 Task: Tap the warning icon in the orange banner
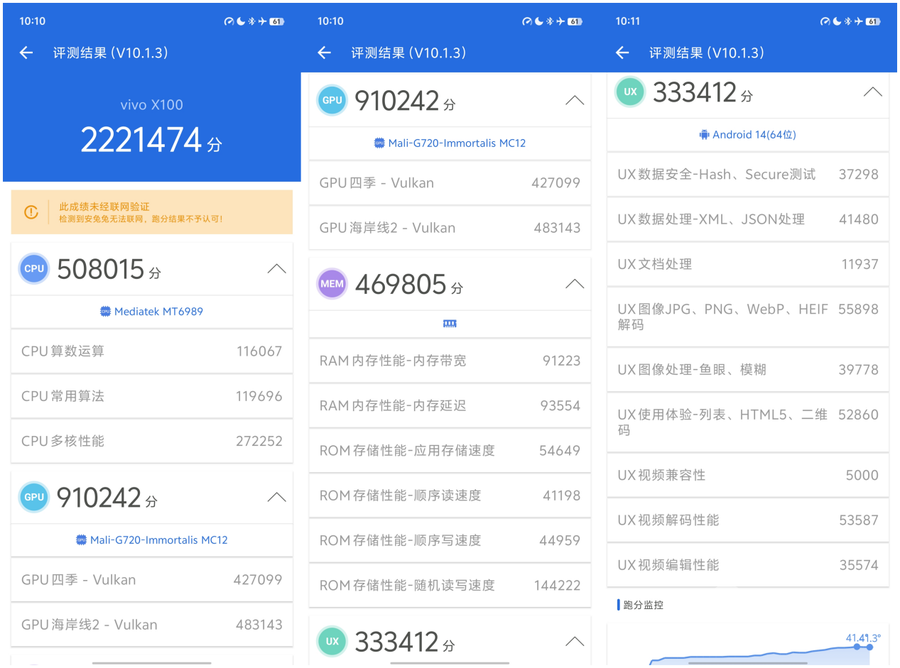pos(31,212)
